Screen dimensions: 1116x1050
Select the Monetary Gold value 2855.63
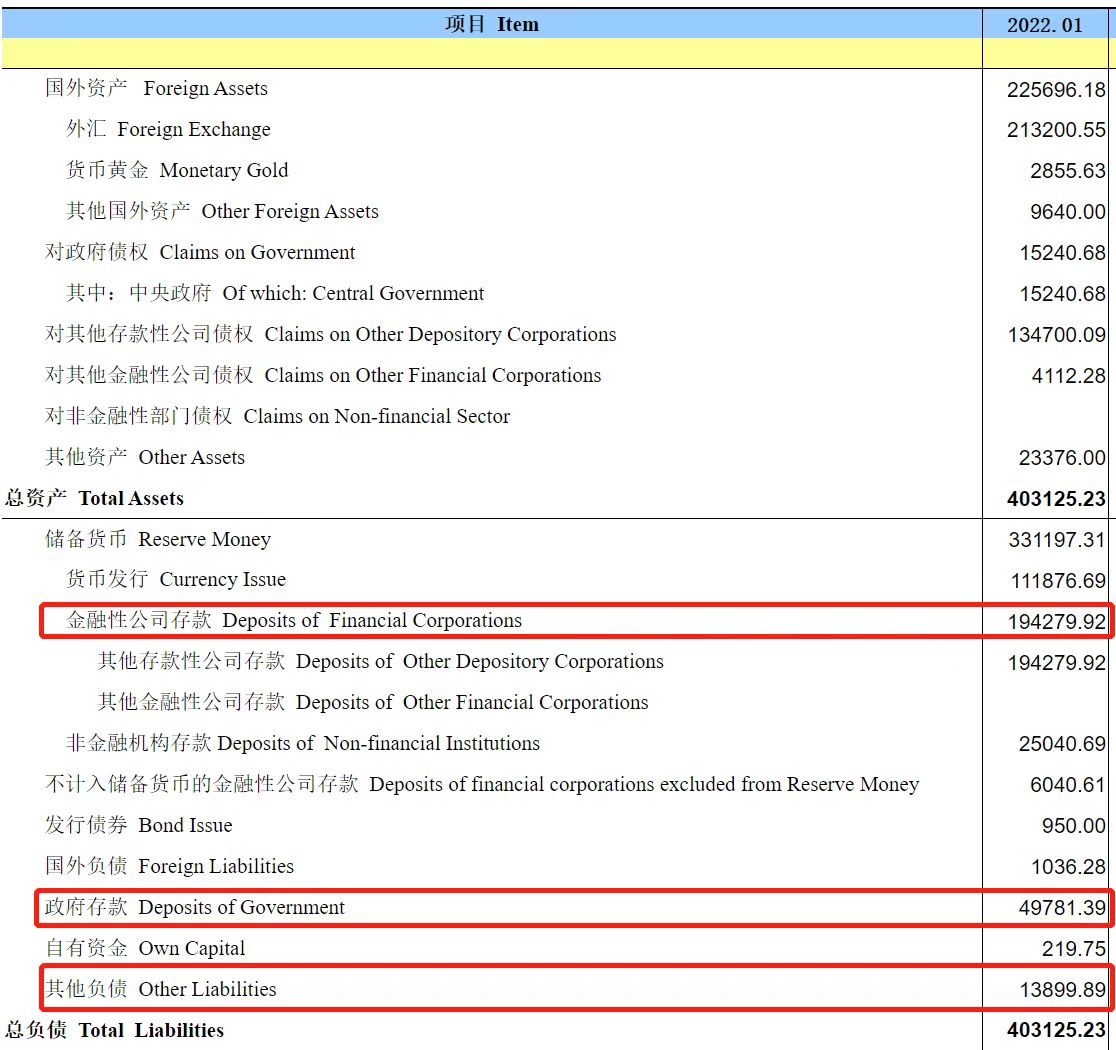1068,171
